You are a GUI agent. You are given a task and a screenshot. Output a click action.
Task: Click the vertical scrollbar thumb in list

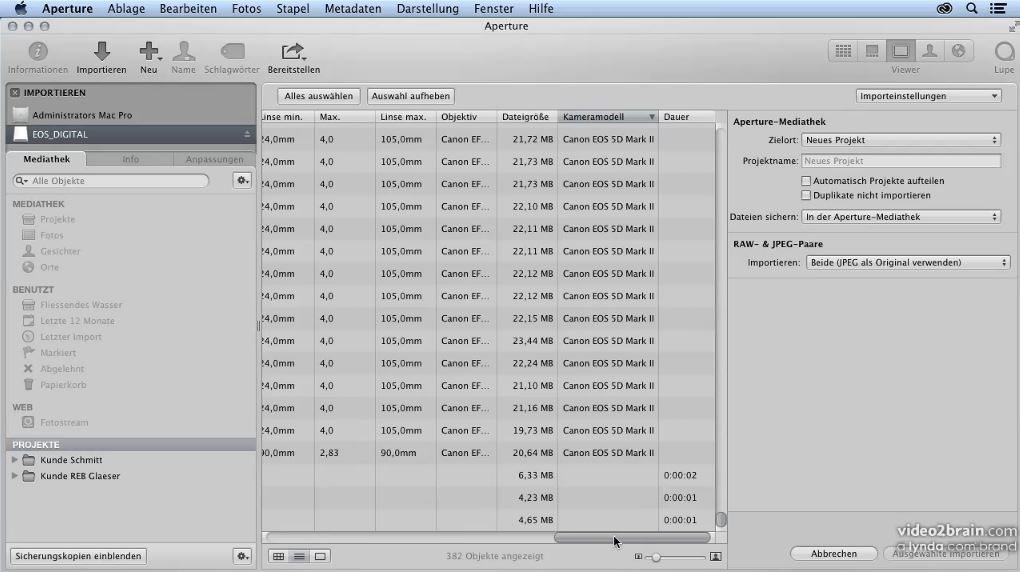pyautogui.click(x=721, y=519)
